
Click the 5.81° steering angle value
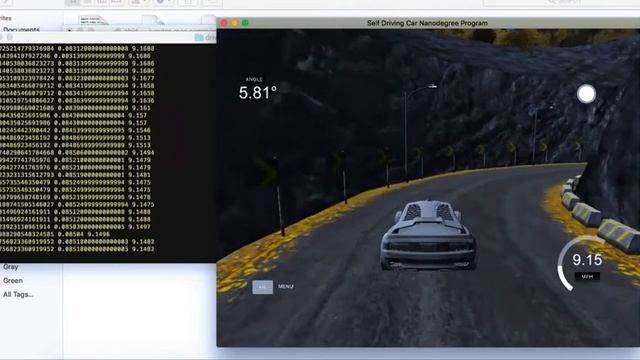(258, 93)
